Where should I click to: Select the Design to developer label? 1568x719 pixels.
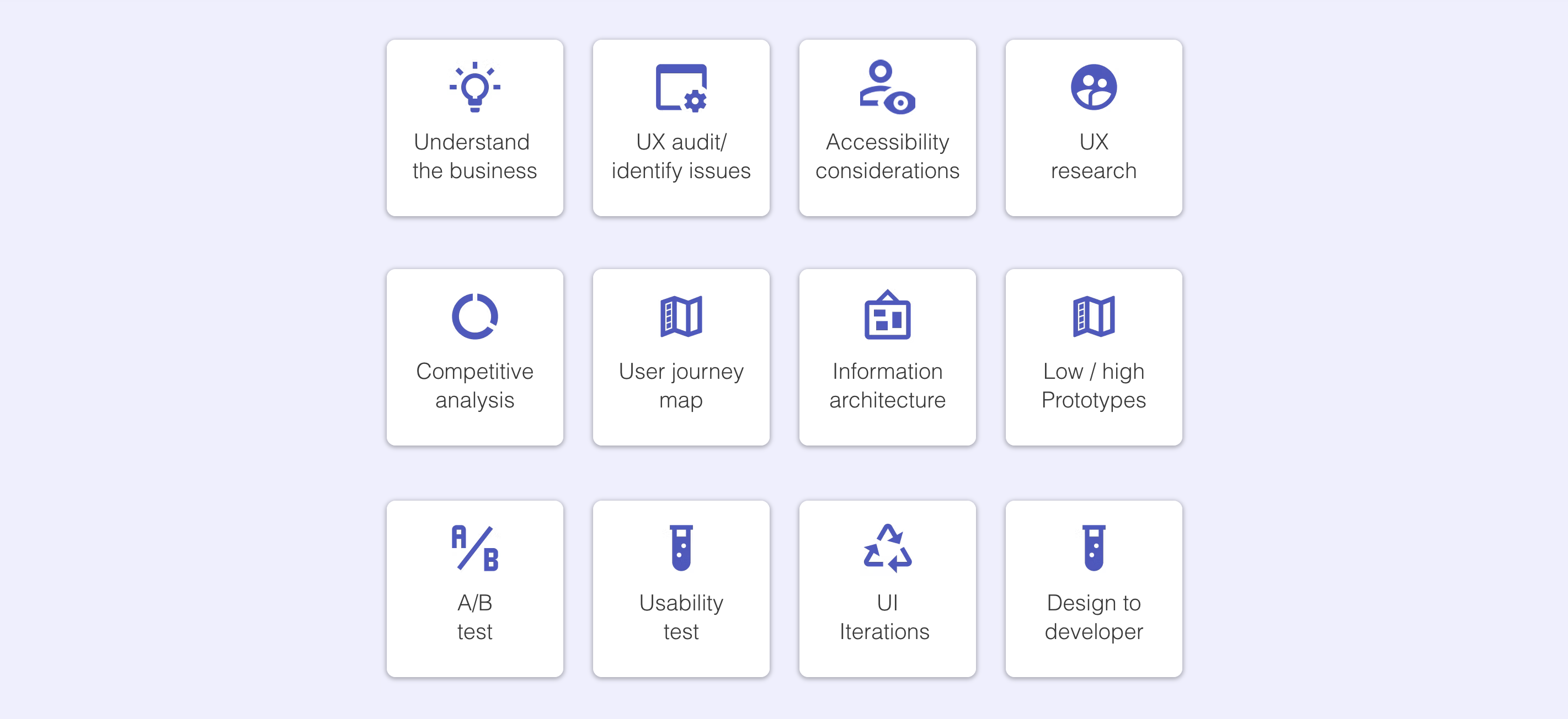coord(1093,617)
